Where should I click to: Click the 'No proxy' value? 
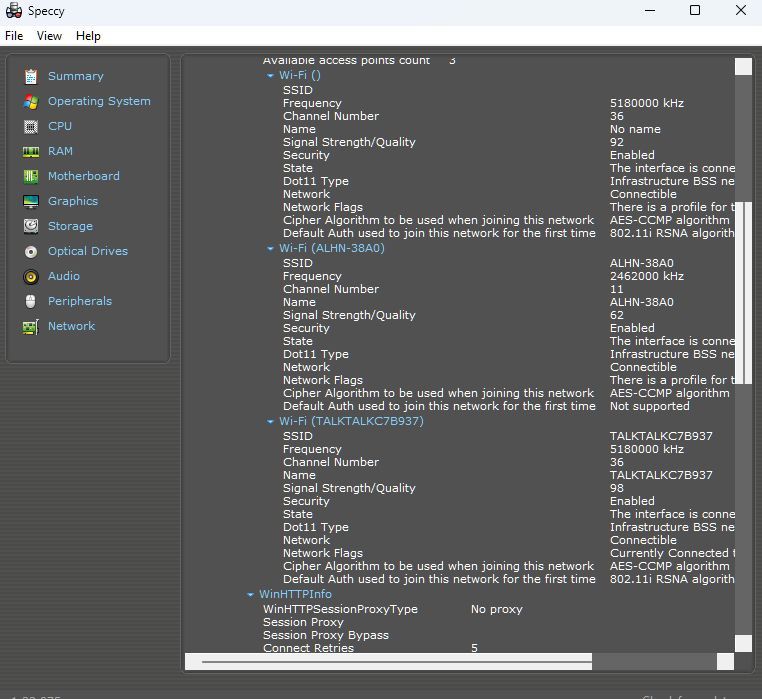497,609
